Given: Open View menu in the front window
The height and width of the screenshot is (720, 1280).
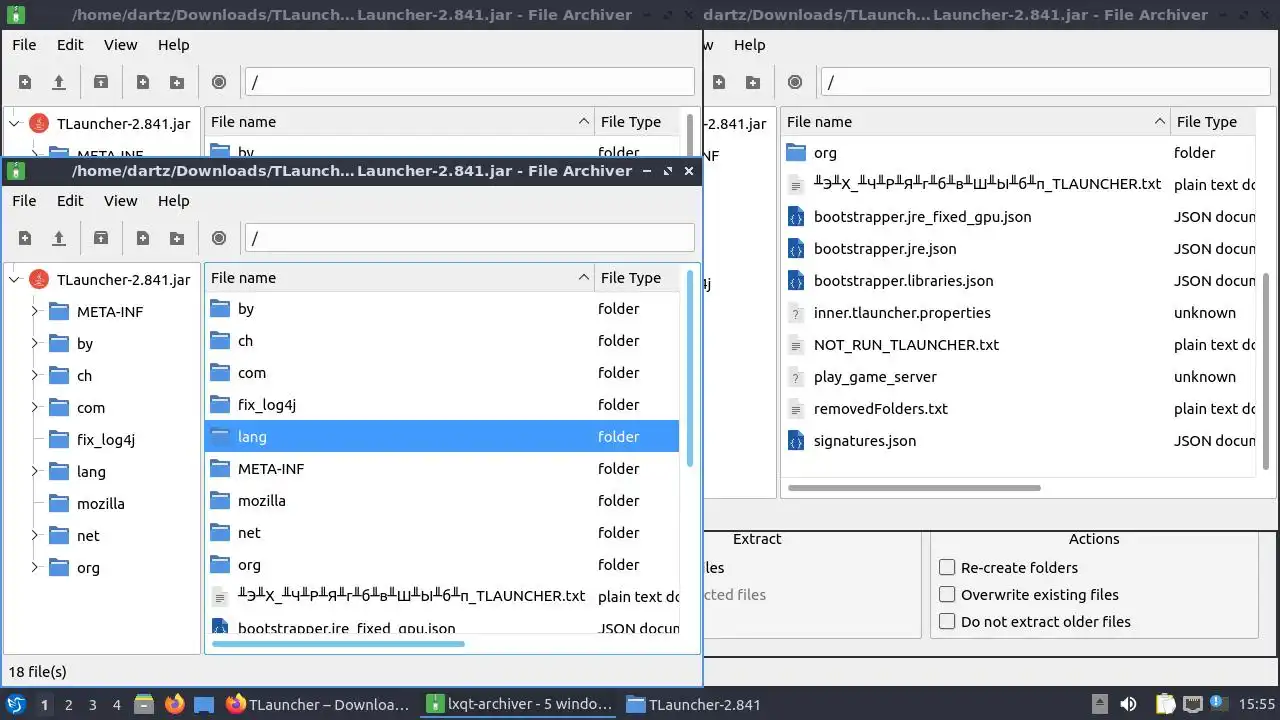Looking at the screenshot, I should pos(121,201).
